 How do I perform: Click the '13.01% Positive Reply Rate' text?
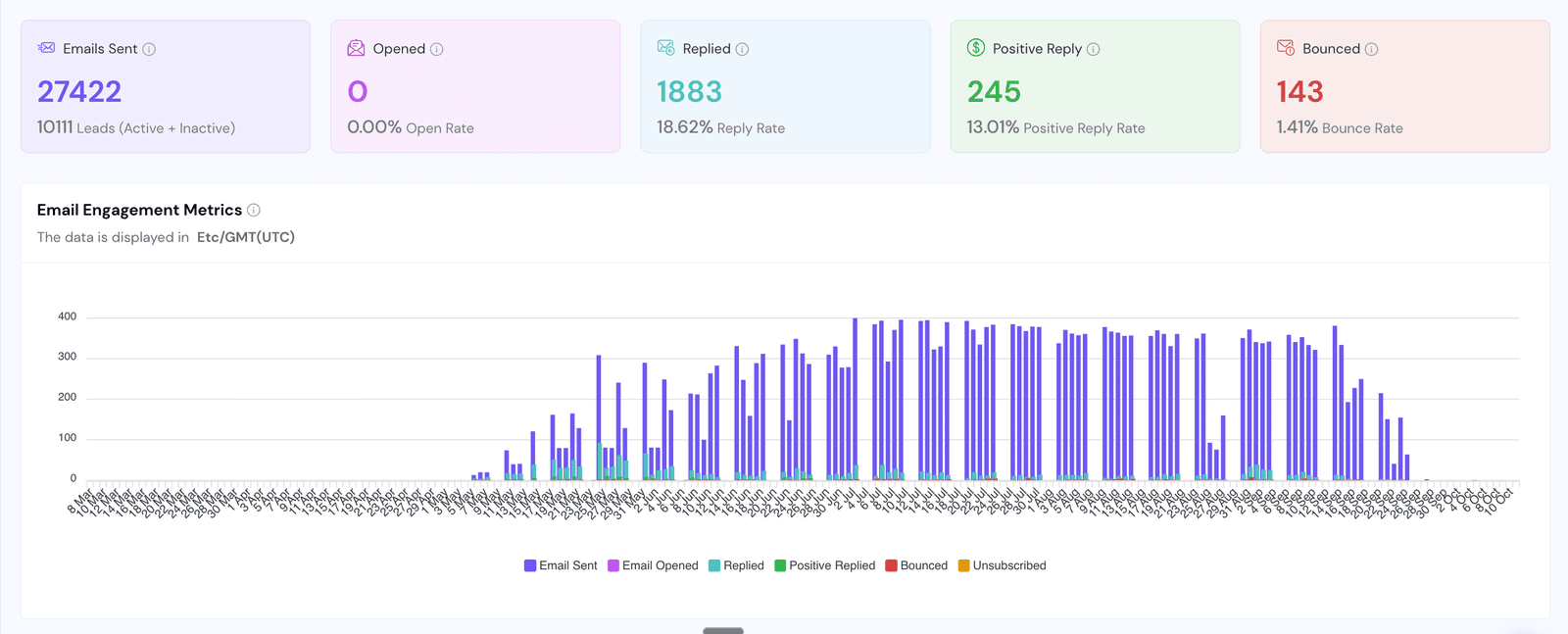(x=1055, y=127)
